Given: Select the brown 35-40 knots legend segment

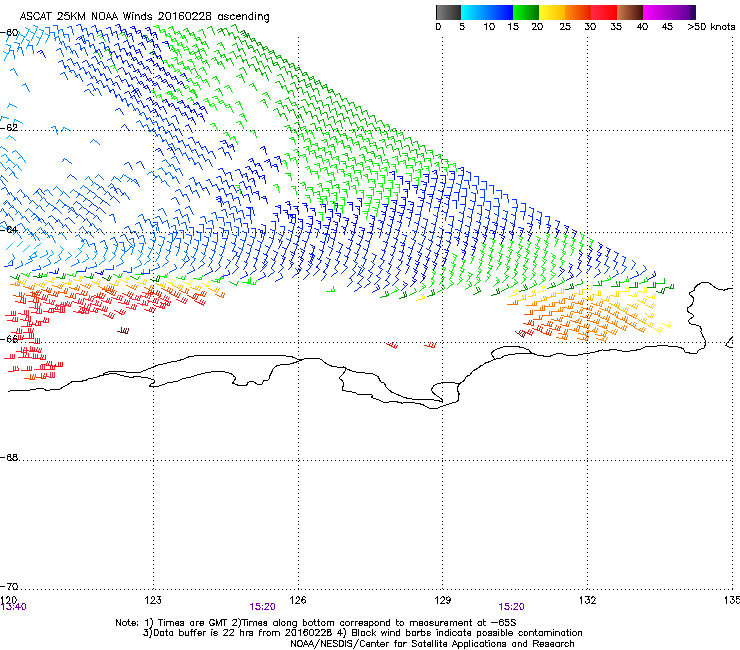Looking at the screenshot, I should 630,12.
